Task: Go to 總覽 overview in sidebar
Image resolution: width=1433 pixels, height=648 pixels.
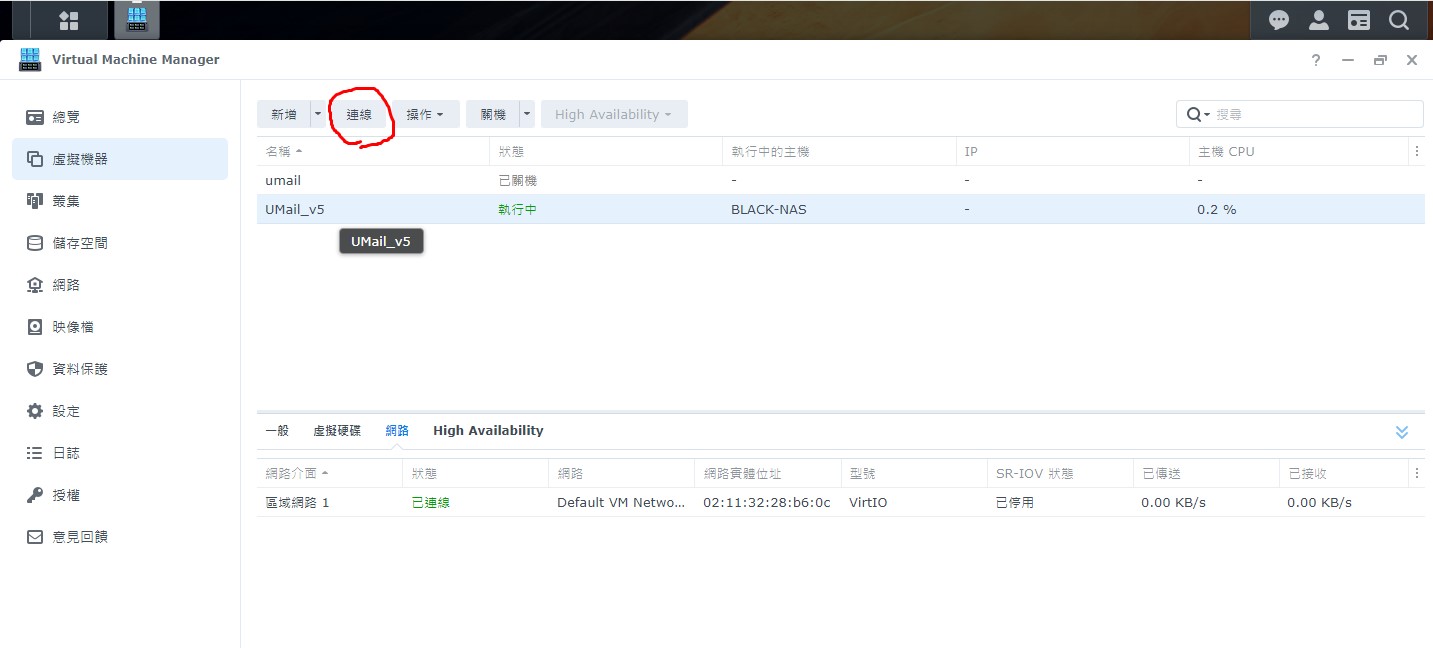Action: pos(66,117)
